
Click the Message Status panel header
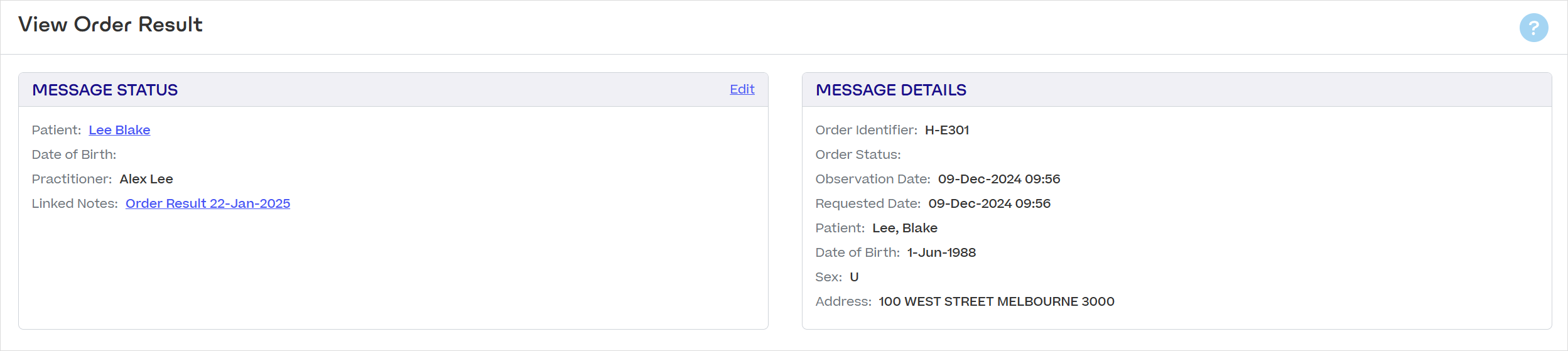[393, 90]
